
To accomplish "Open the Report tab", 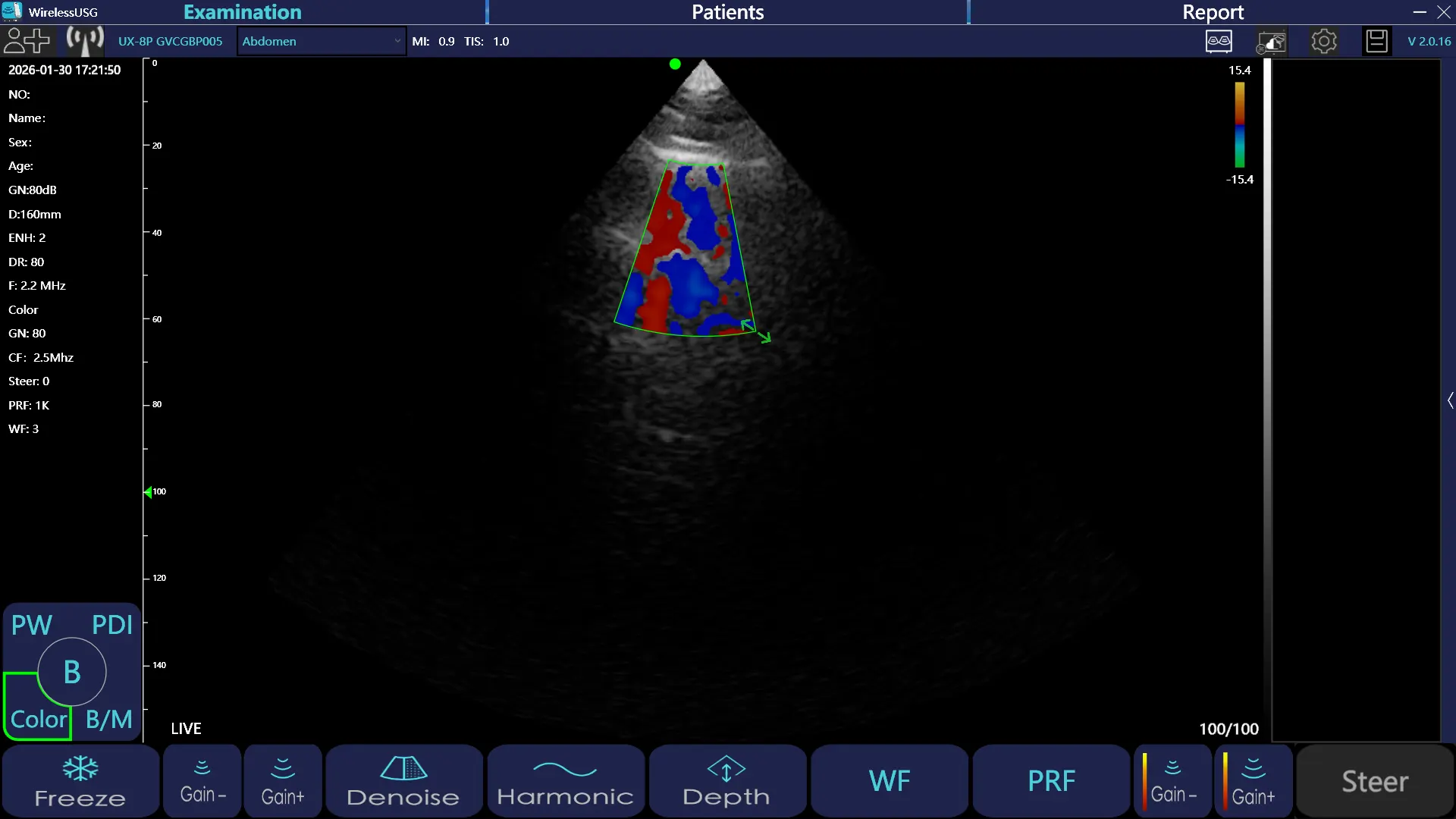I will [1212, 12].
